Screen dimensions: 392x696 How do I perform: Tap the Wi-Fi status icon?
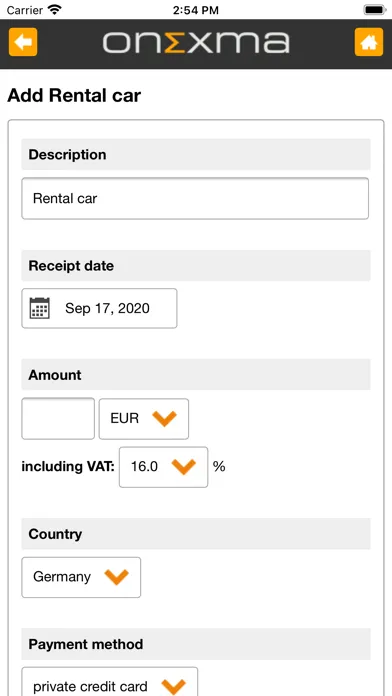coord(55,9)
